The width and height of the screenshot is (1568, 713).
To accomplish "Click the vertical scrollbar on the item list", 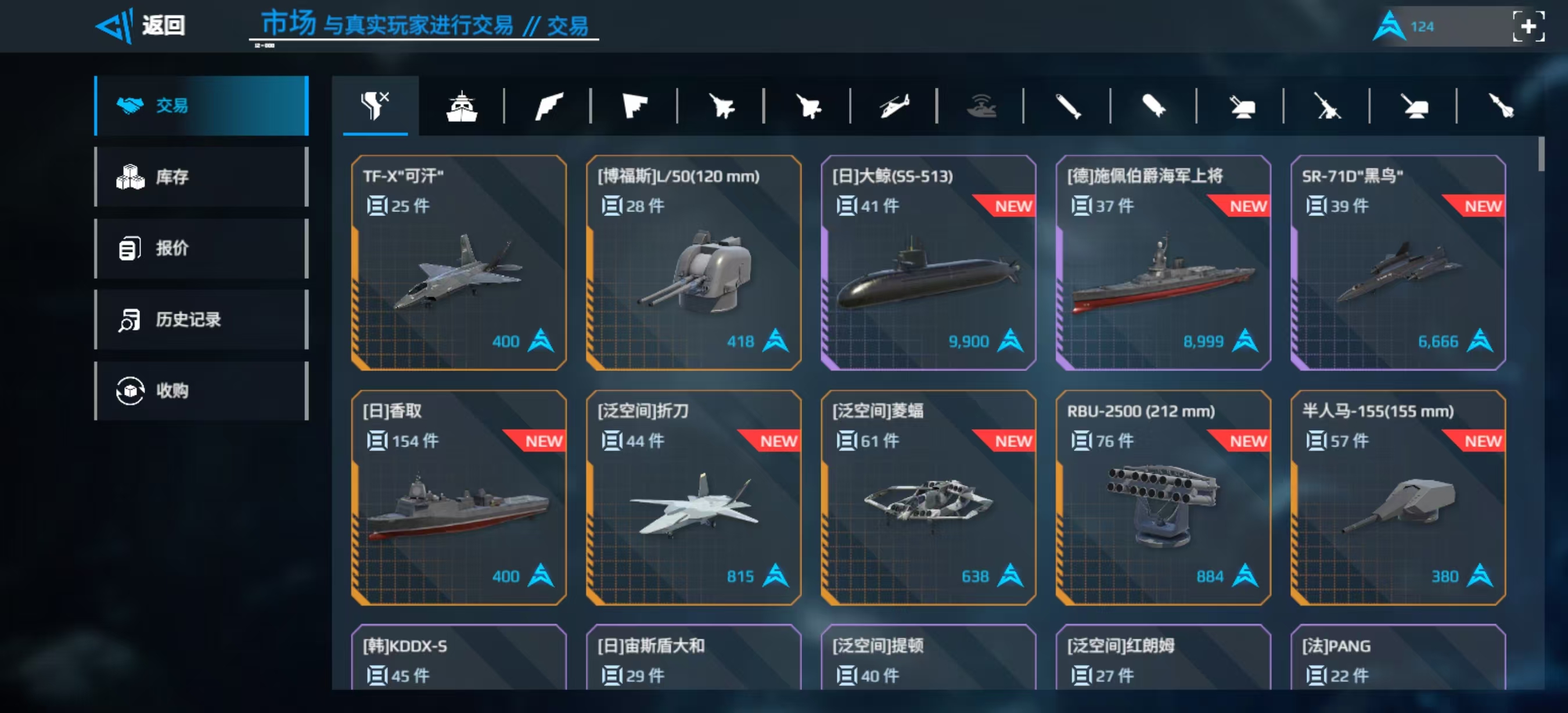I will 1541,154.
